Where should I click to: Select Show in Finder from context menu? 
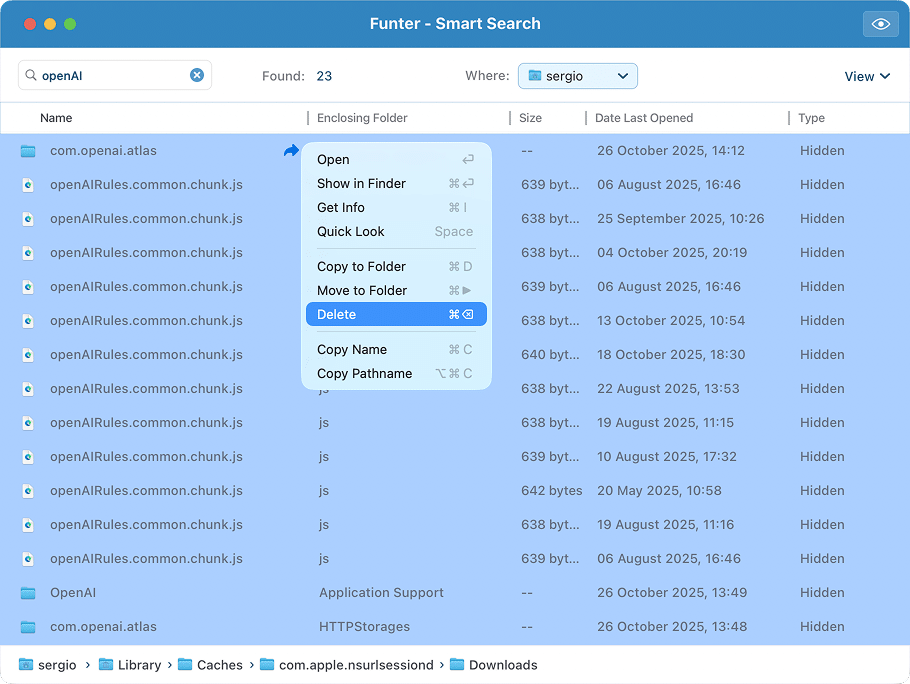click(x=361, y=183)
